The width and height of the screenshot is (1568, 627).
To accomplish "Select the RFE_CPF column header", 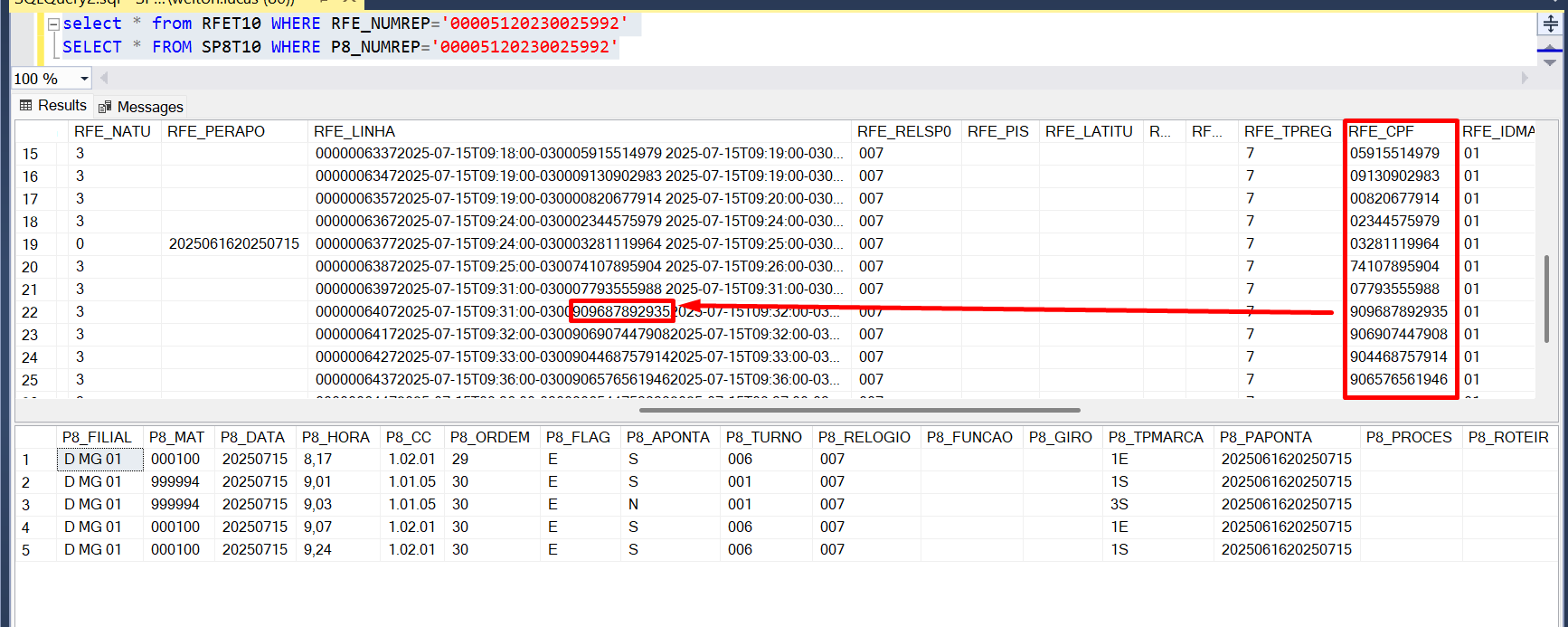I will [1400, 131].
